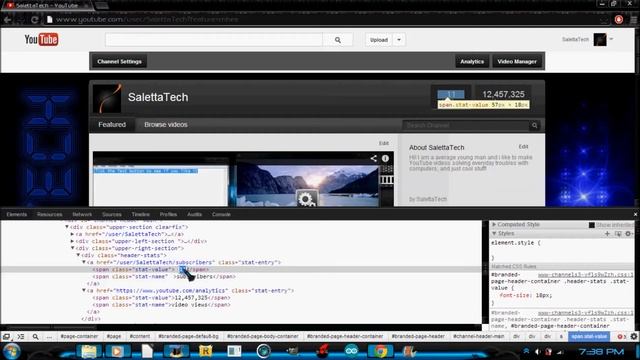Open the Chrome menu icon
Viewport: 640px width, 360px height.
click(633, 19)
